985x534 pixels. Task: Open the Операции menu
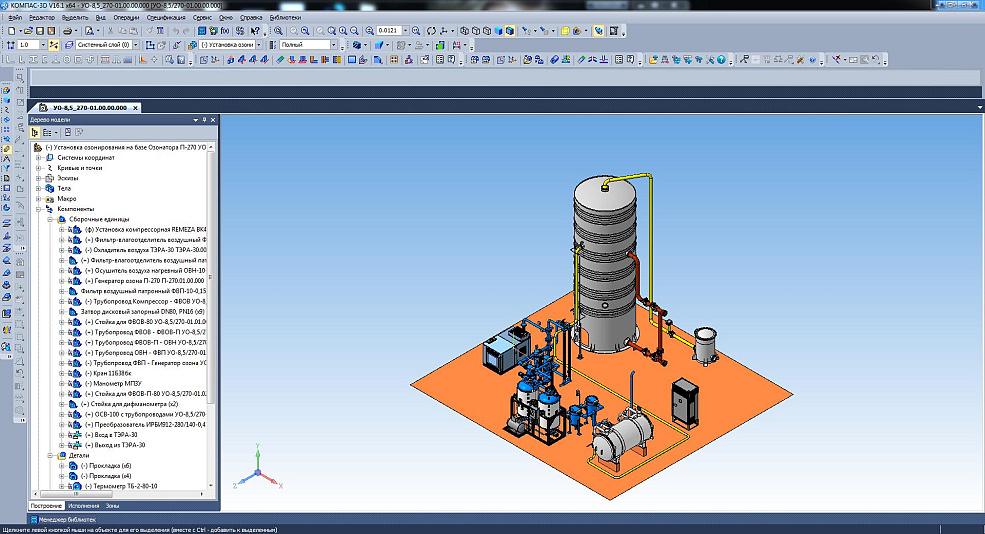[x=126, y=18]
